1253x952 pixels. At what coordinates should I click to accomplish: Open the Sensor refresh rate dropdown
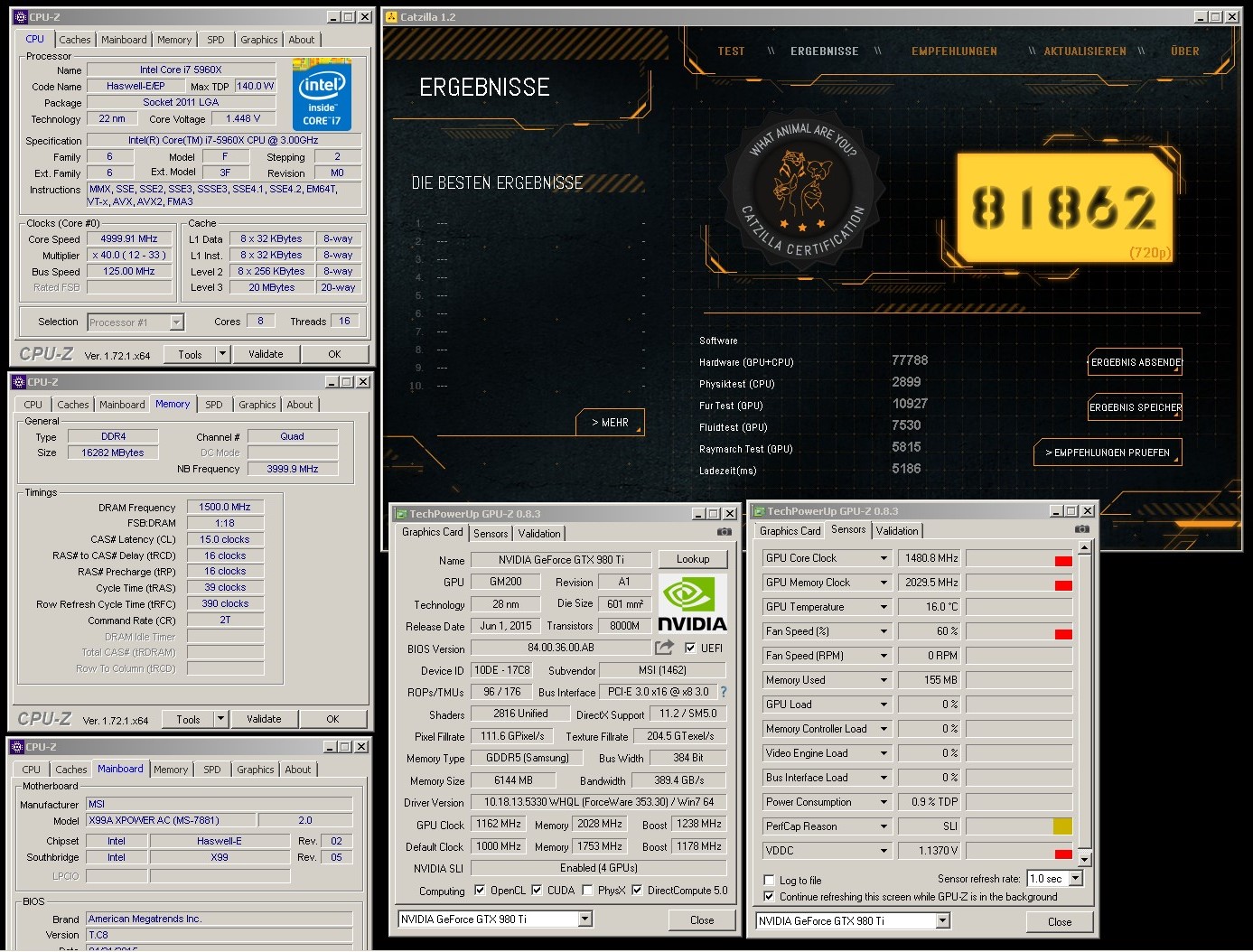point(1075,879)
